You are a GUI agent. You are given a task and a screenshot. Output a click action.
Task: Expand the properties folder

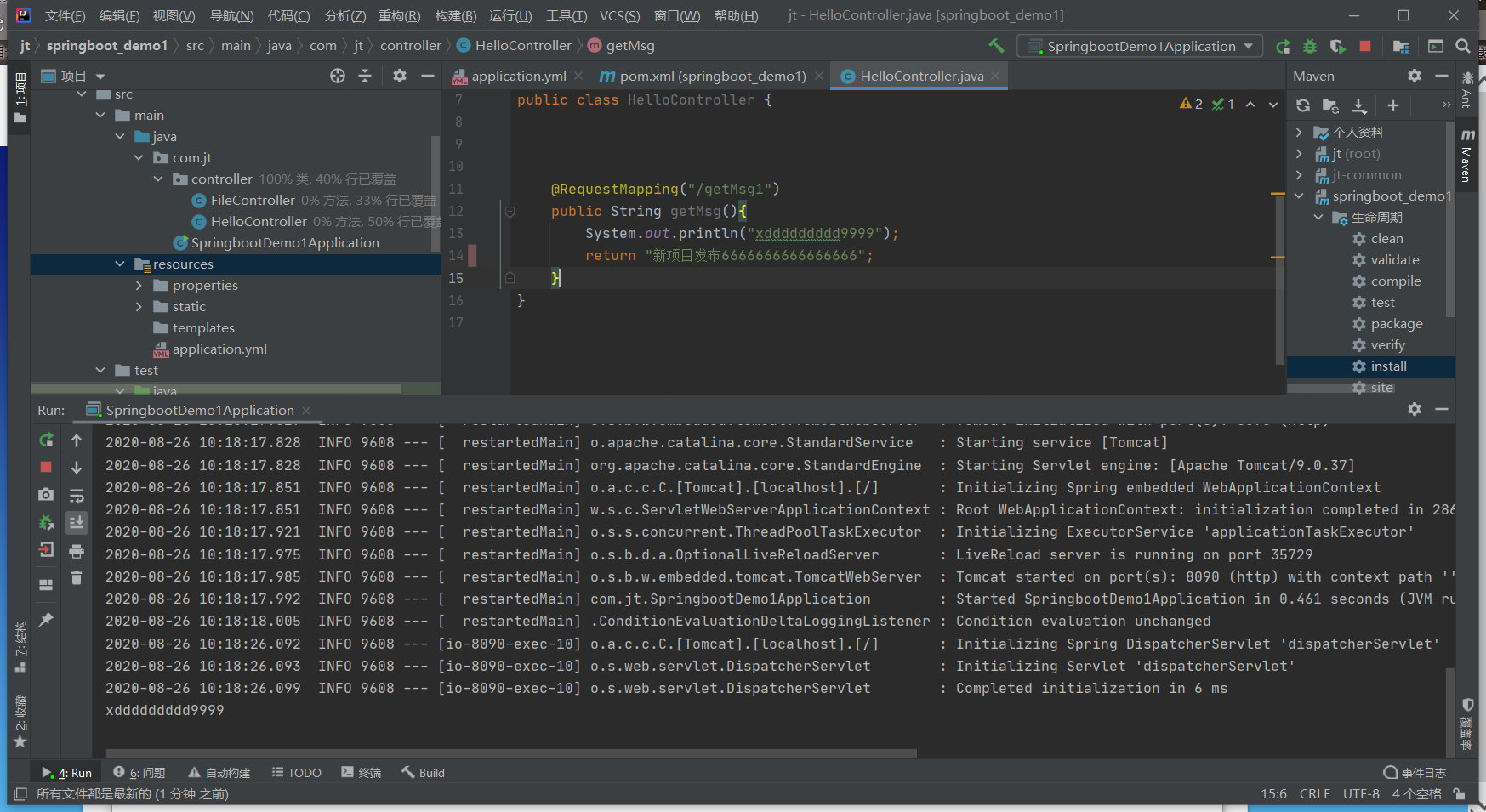(139, 285)
